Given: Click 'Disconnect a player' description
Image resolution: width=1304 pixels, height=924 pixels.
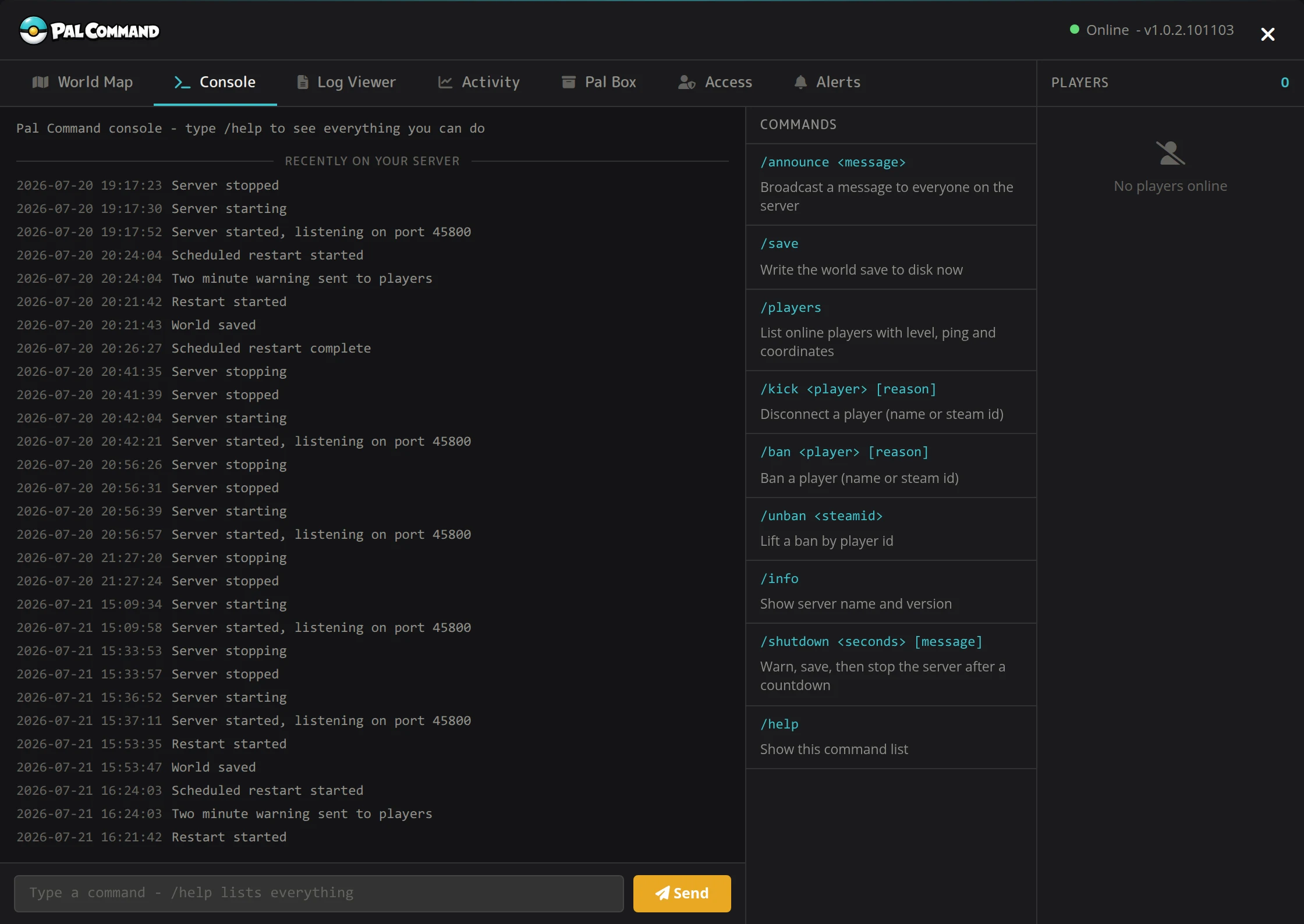Looking at the screenshot, I should pyautogui.click(x=881, y=414).
